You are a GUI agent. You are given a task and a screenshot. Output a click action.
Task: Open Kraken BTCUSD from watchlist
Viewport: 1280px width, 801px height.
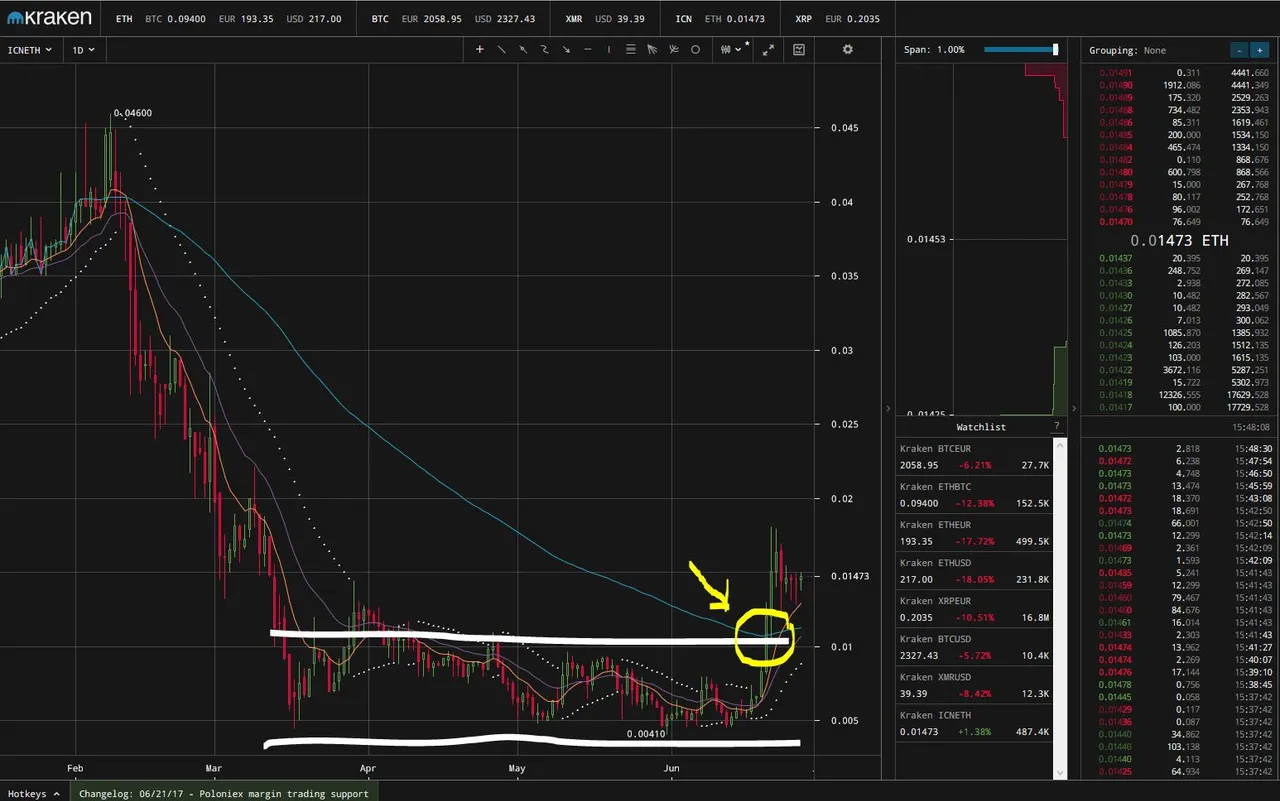[x=975, y=646]
